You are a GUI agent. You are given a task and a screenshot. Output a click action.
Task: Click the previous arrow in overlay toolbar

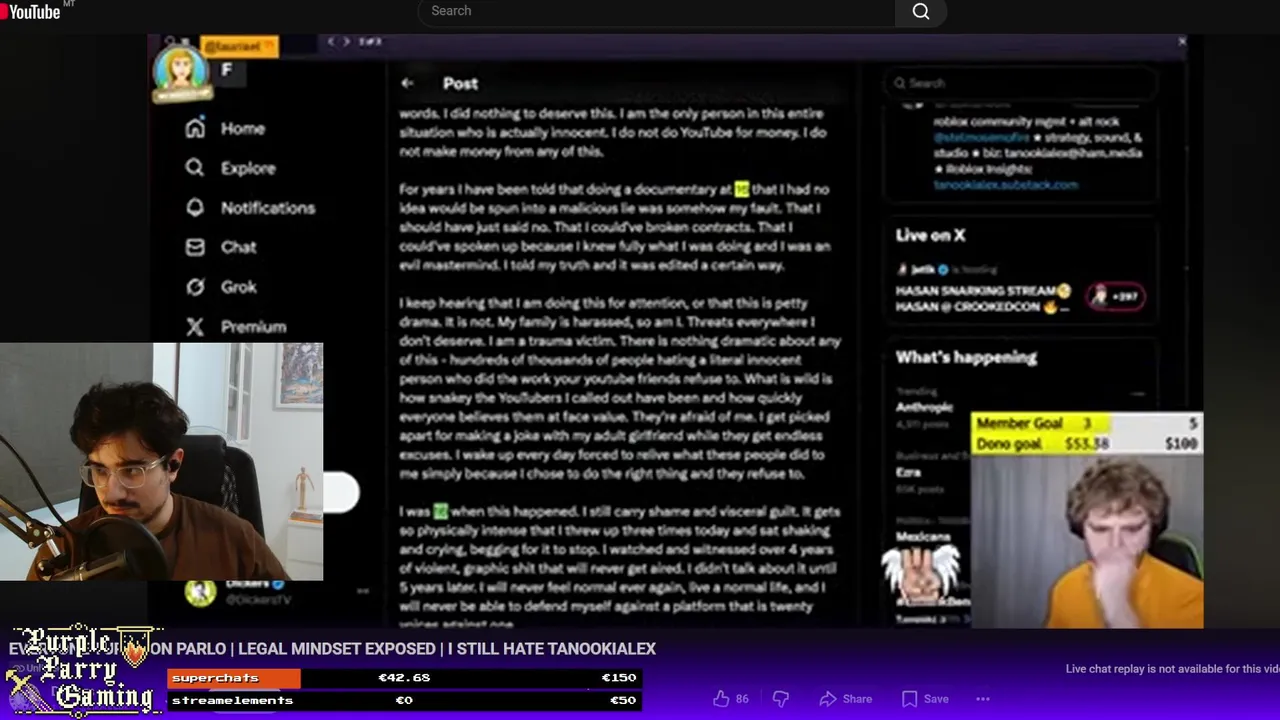[x=331, y=41]
